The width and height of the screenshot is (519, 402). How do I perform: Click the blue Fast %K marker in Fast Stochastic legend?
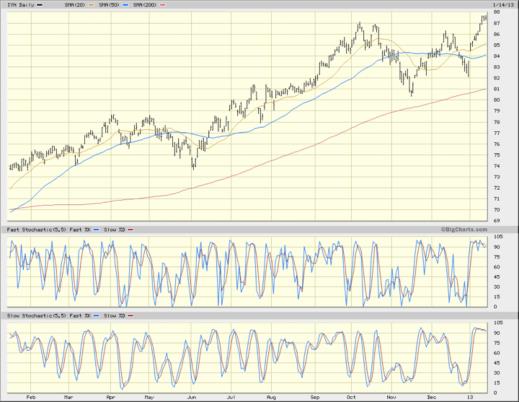tap(96, 230)
